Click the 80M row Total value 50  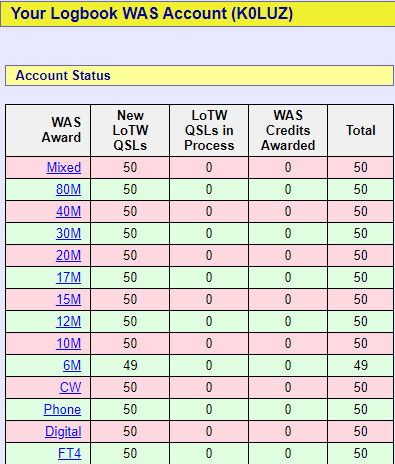(361, 189)
